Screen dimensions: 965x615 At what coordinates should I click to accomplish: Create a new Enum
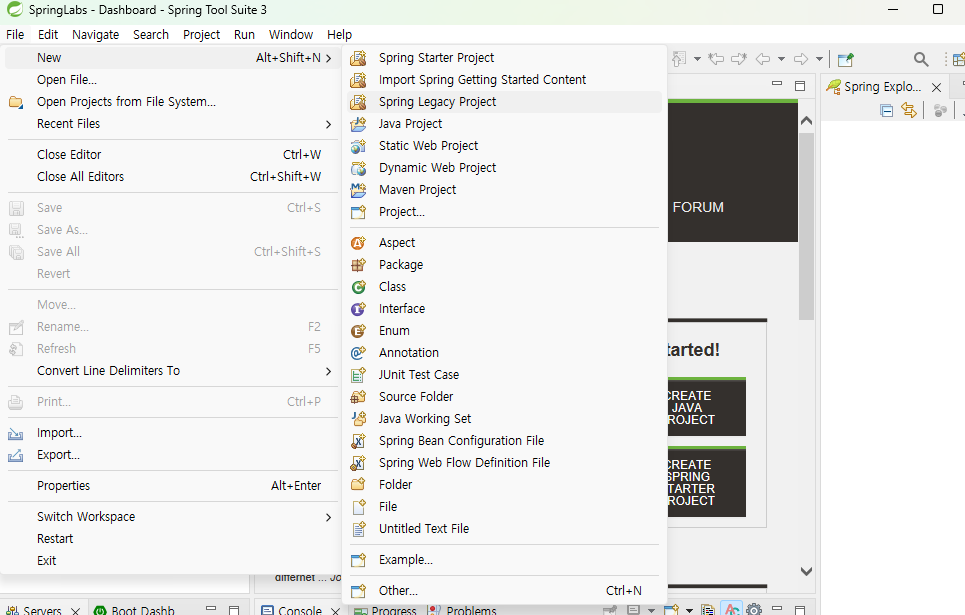pyautogui.click(x=504, y=331)
